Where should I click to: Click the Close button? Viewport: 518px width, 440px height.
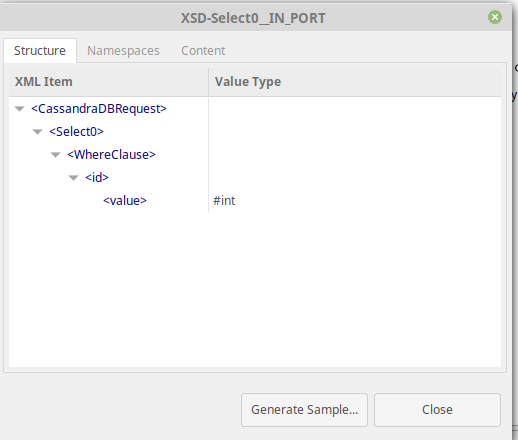(437, 410)
